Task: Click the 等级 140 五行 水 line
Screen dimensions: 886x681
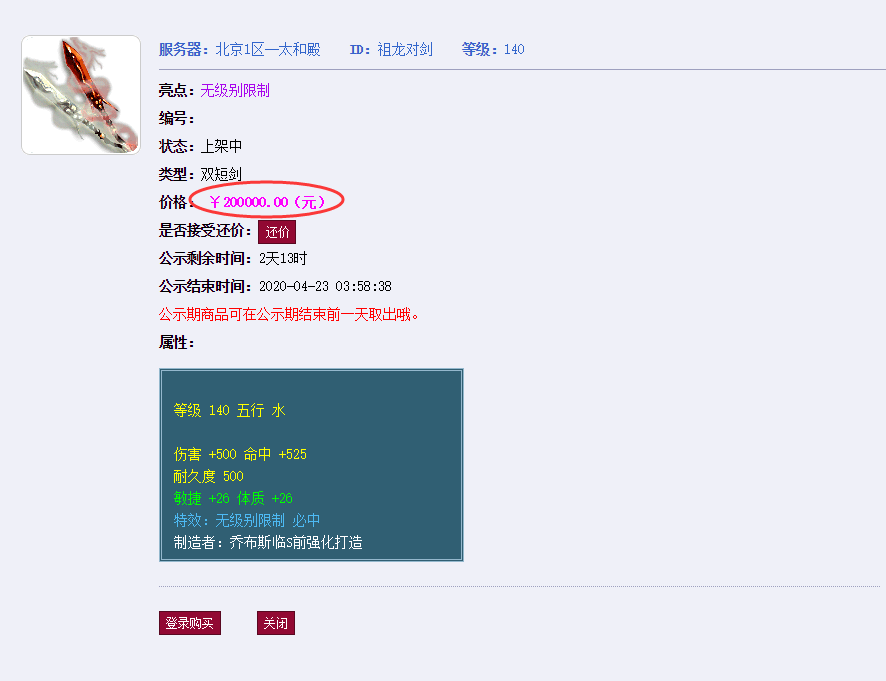Action: click(x=229, y=410)
